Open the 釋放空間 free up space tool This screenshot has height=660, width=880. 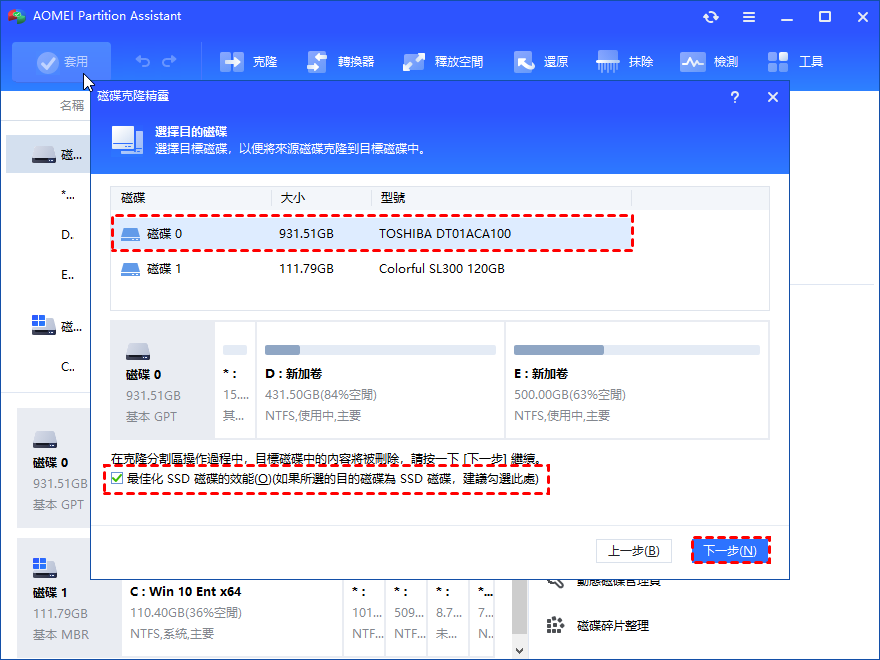(x=443, y=62)
